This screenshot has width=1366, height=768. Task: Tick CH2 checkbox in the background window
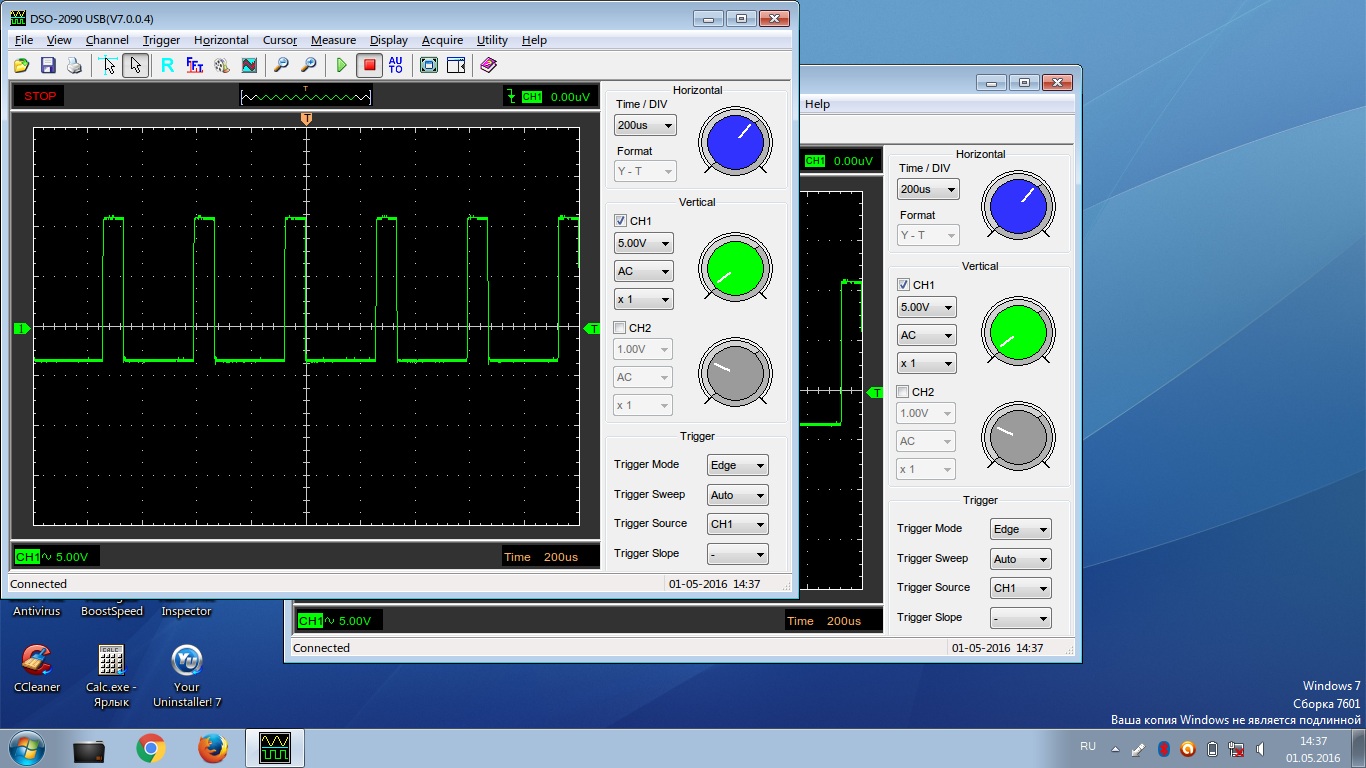(x=903, y=392)
